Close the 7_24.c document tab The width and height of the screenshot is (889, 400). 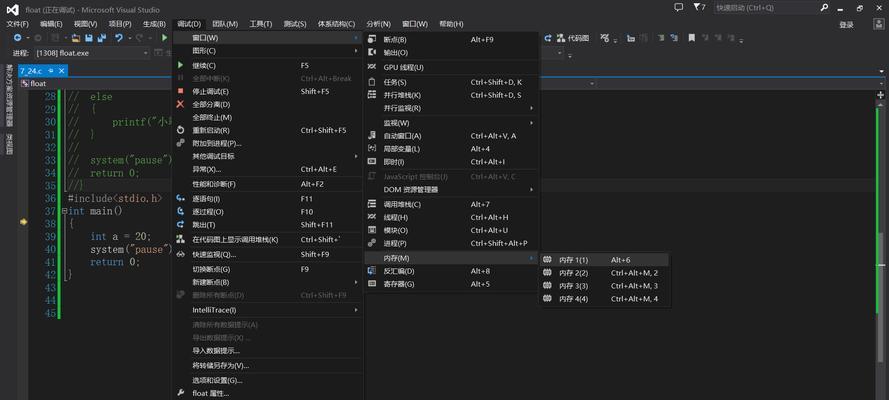pyautogui.click(x=61, y=71)
